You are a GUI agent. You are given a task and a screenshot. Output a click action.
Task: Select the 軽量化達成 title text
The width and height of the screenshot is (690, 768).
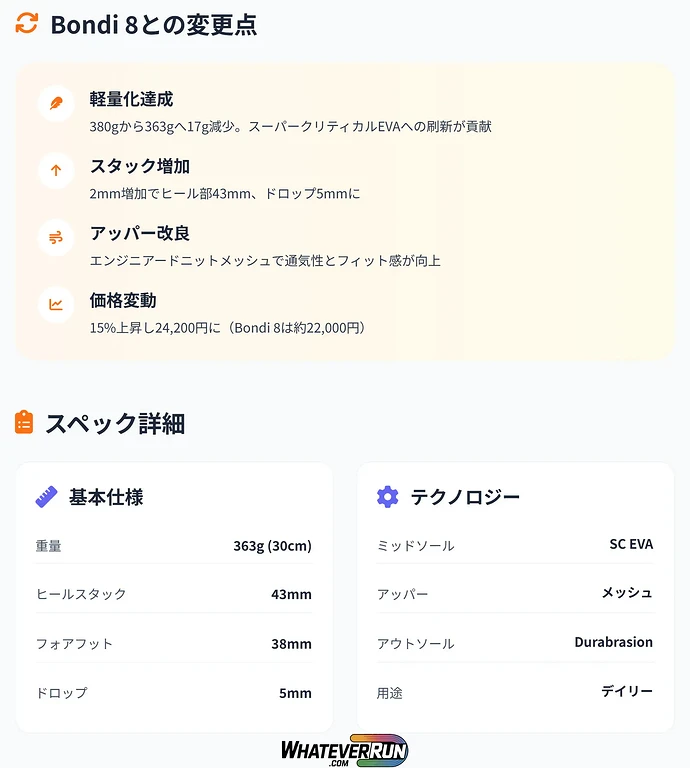131,99
